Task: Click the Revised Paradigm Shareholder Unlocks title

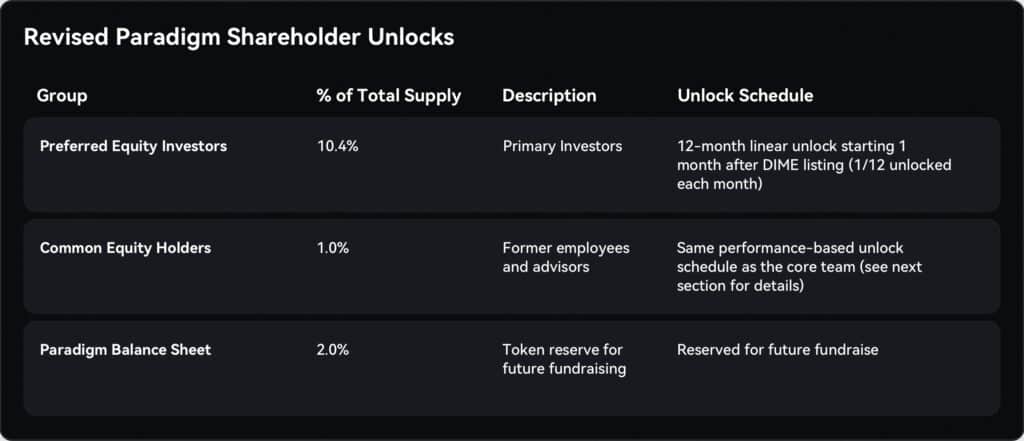Action: click(x=238, y=37)
